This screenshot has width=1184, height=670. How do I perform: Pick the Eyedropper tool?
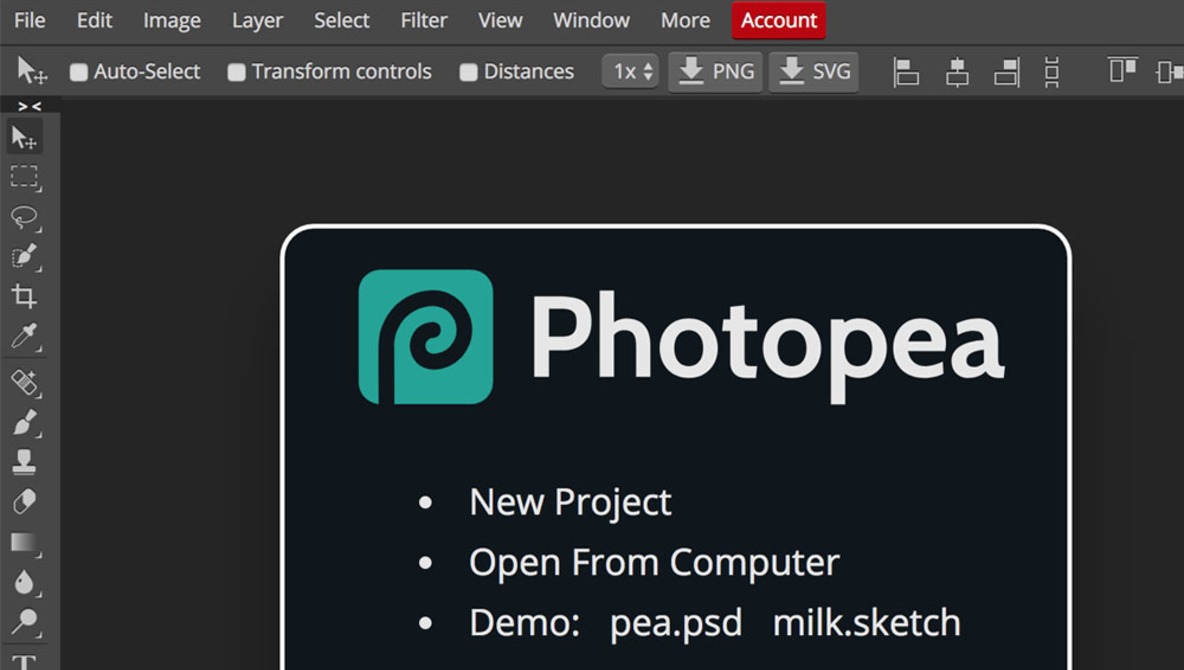(x=24, y=336)
